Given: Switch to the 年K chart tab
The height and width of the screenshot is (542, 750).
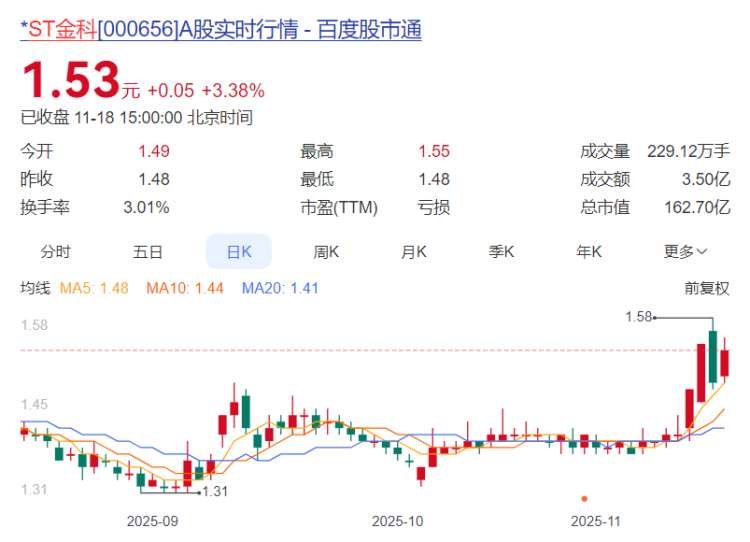Looking at the screenshot, I should pos(589,252).
